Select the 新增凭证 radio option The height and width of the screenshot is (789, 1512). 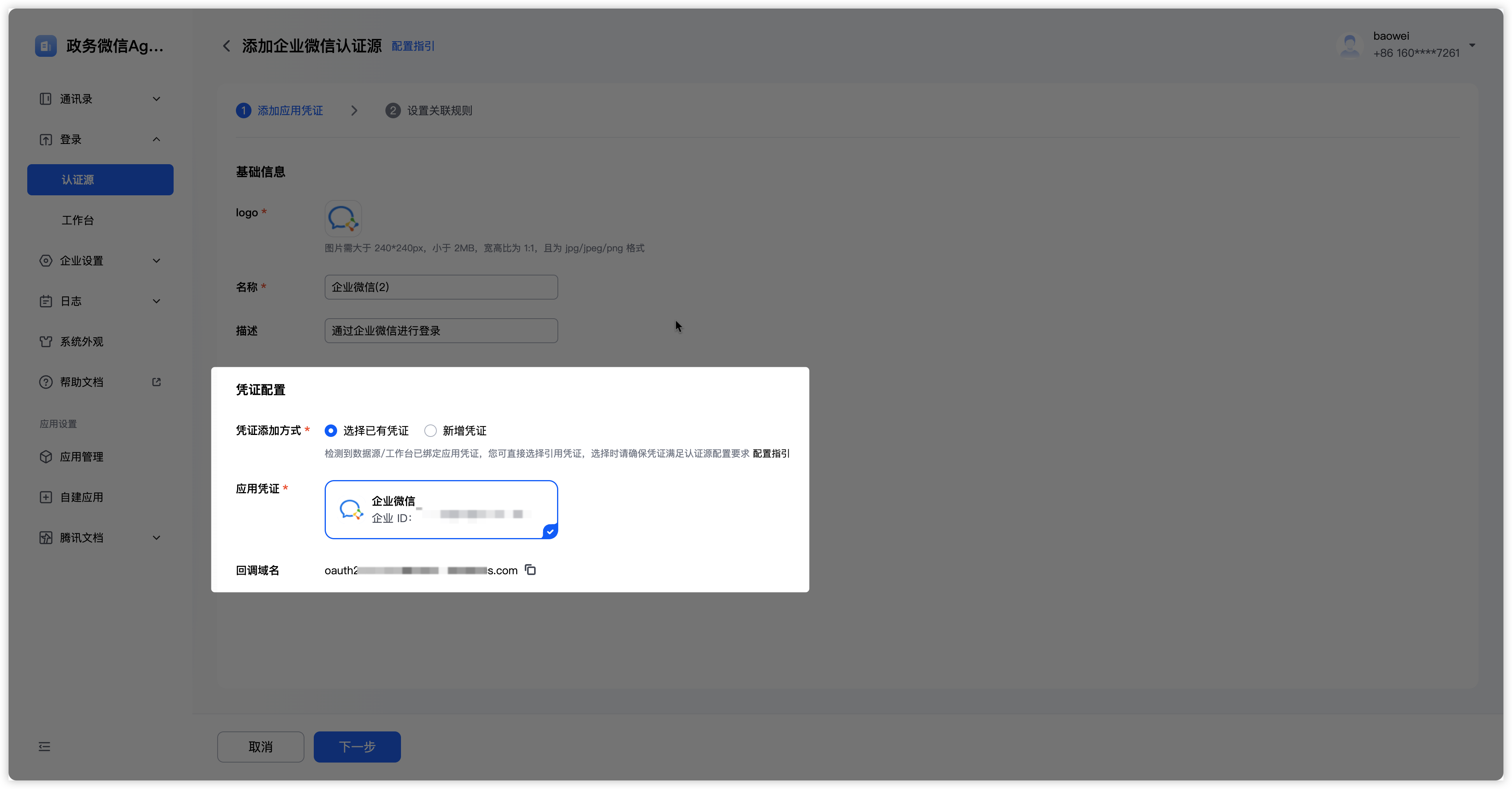click(430, 431)
